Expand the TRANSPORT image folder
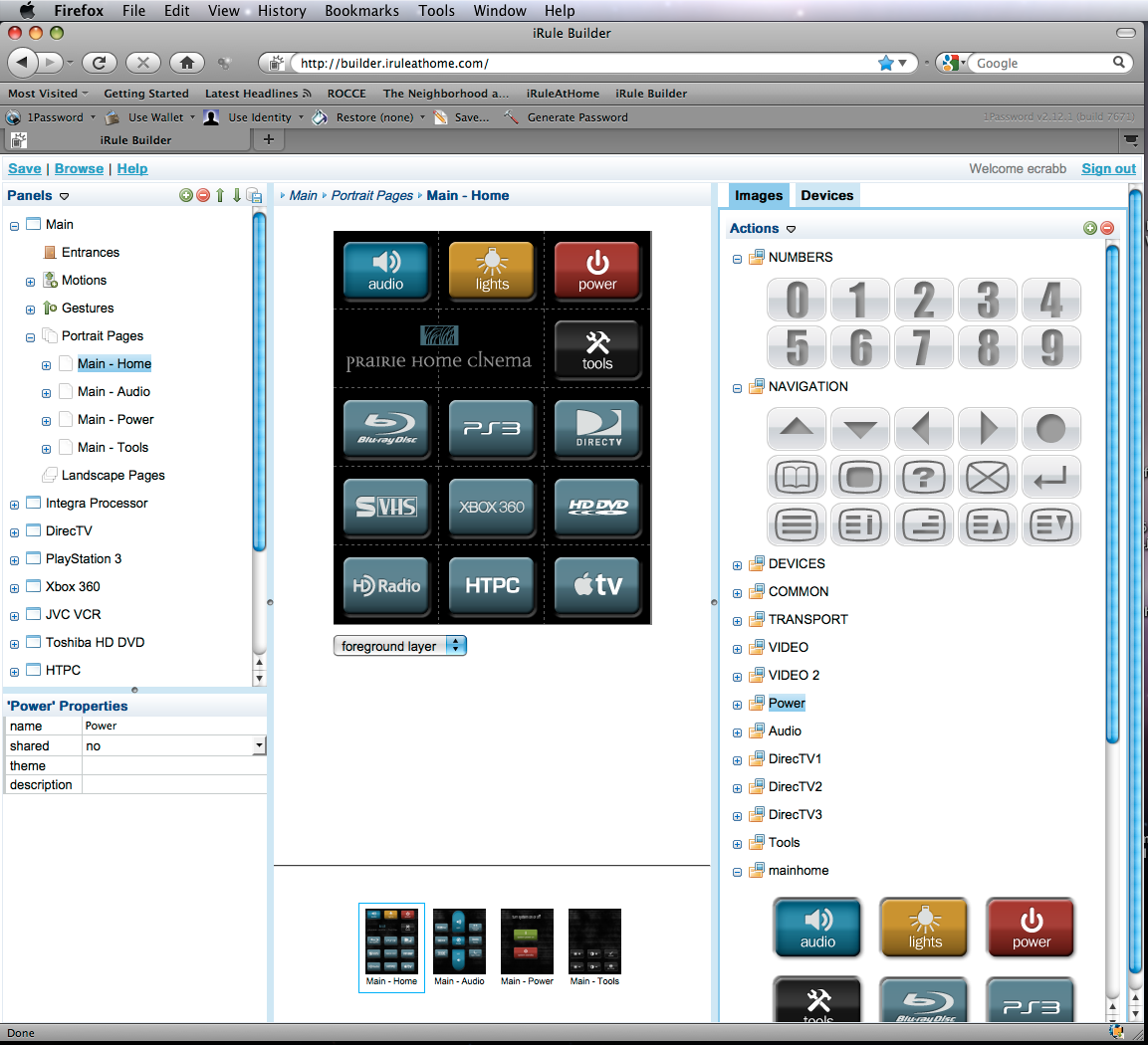1148x1045 pixels. (x=737, y=621)
